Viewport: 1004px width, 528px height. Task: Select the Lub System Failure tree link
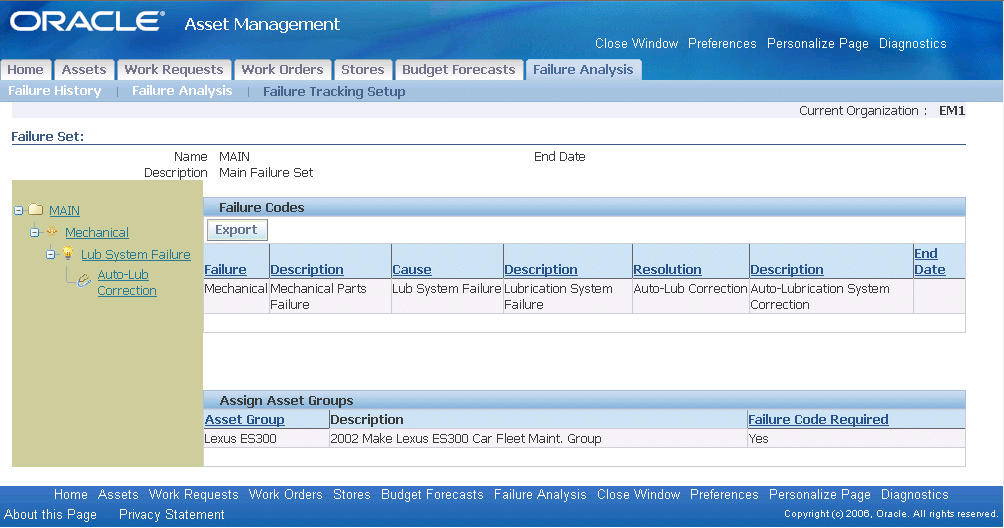click(x=136, y=254)
